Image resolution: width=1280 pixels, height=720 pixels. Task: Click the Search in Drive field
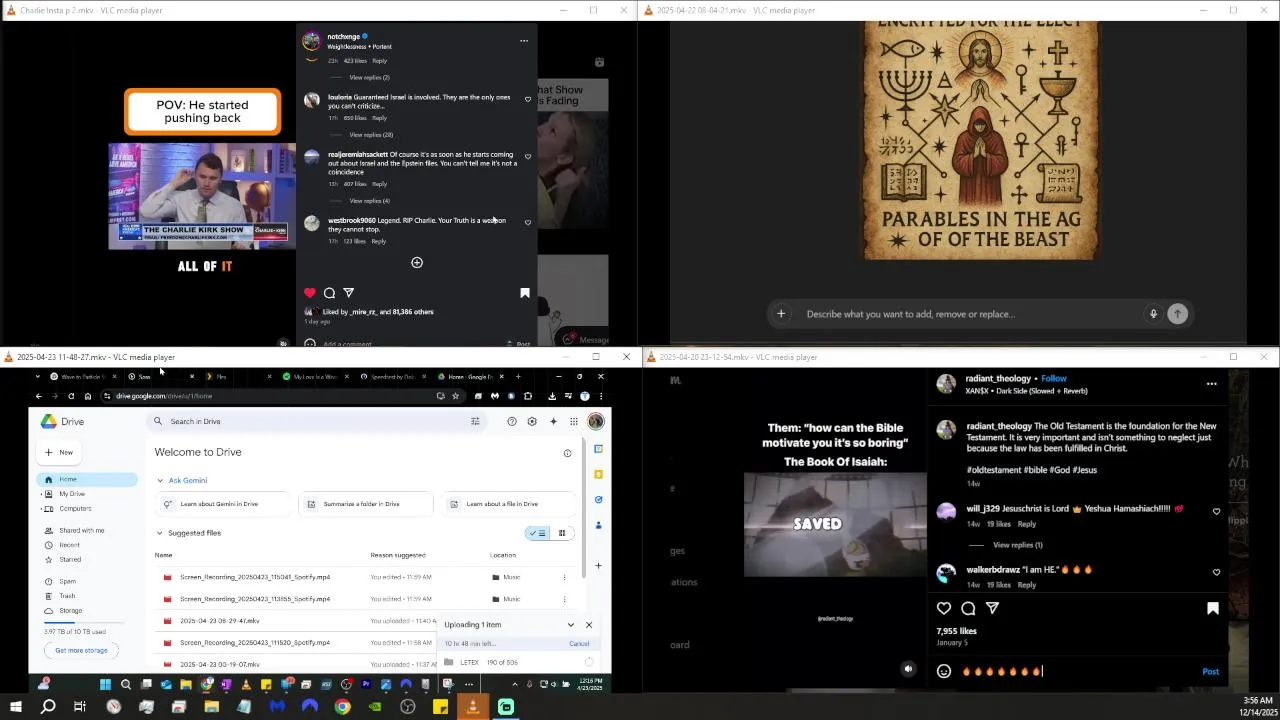(315, 421)
